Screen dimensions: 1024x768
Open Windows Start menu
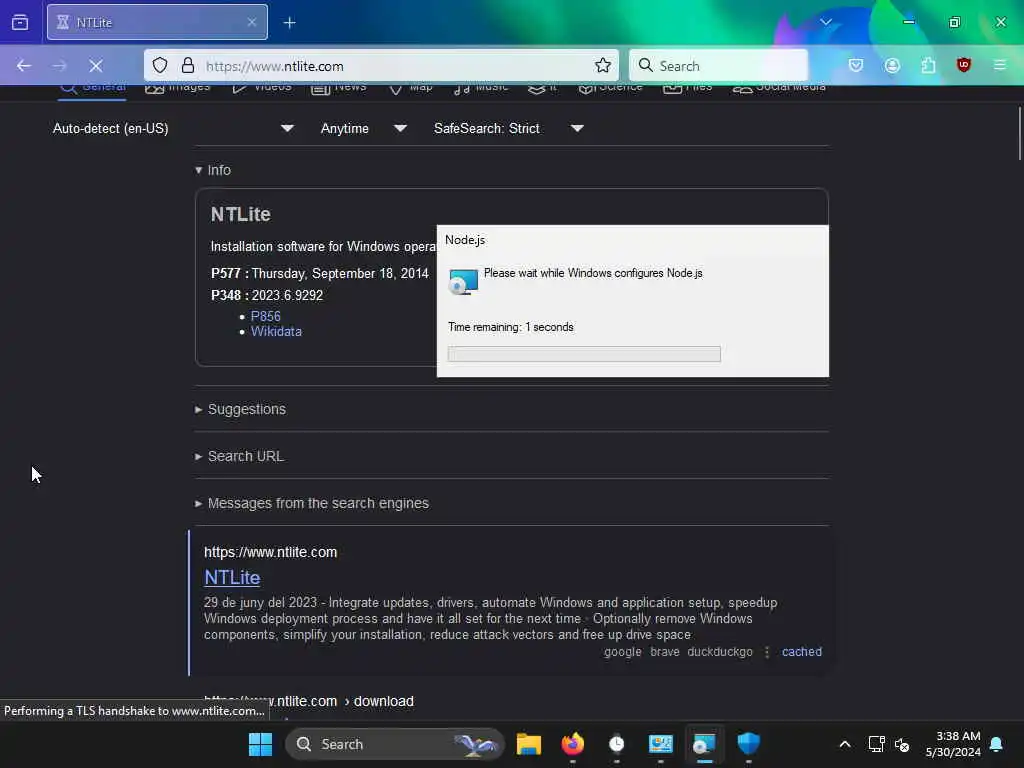(261, 744)
